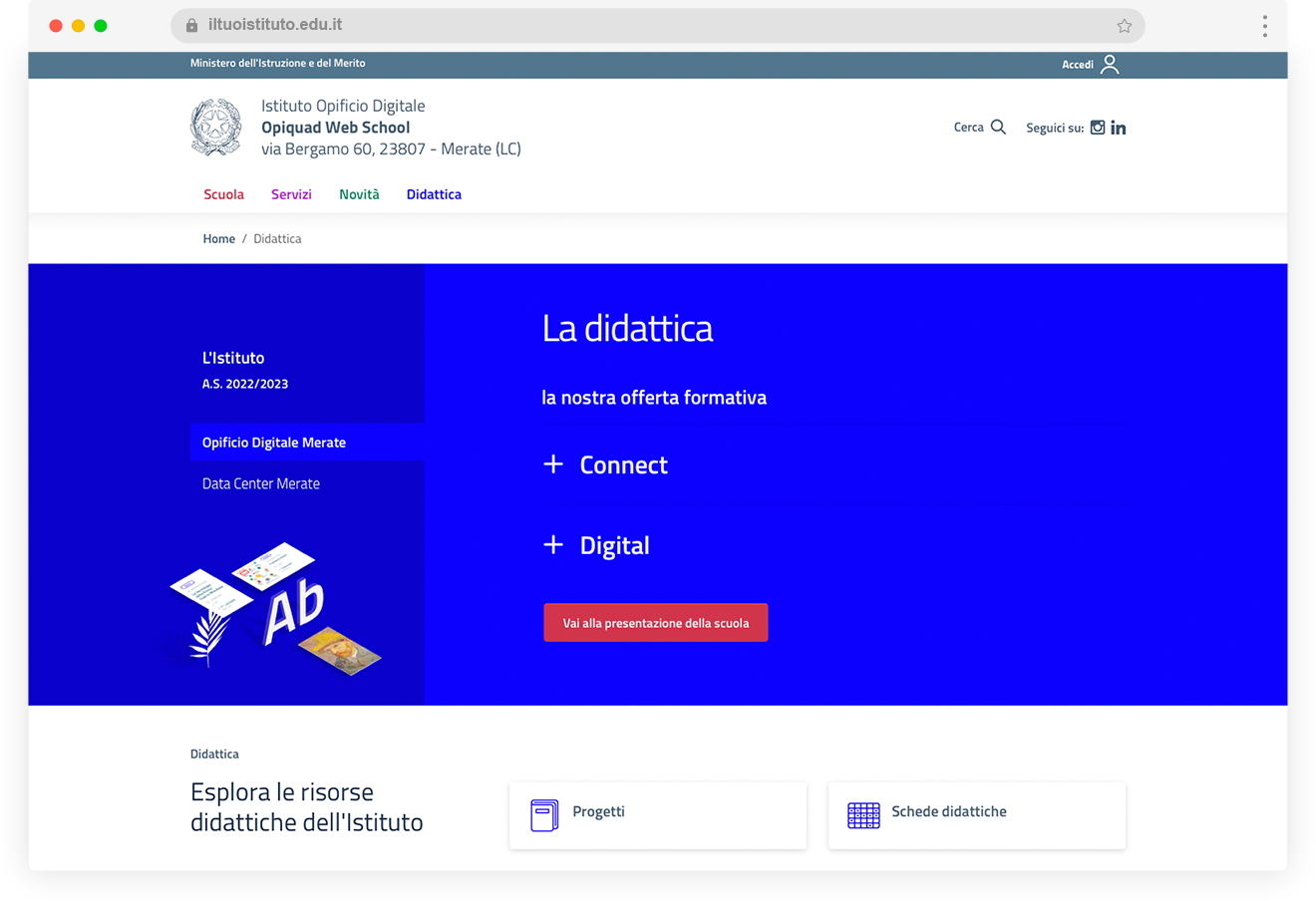
Task: Select the Didattica navigation item
Action: tap(434, 194)
